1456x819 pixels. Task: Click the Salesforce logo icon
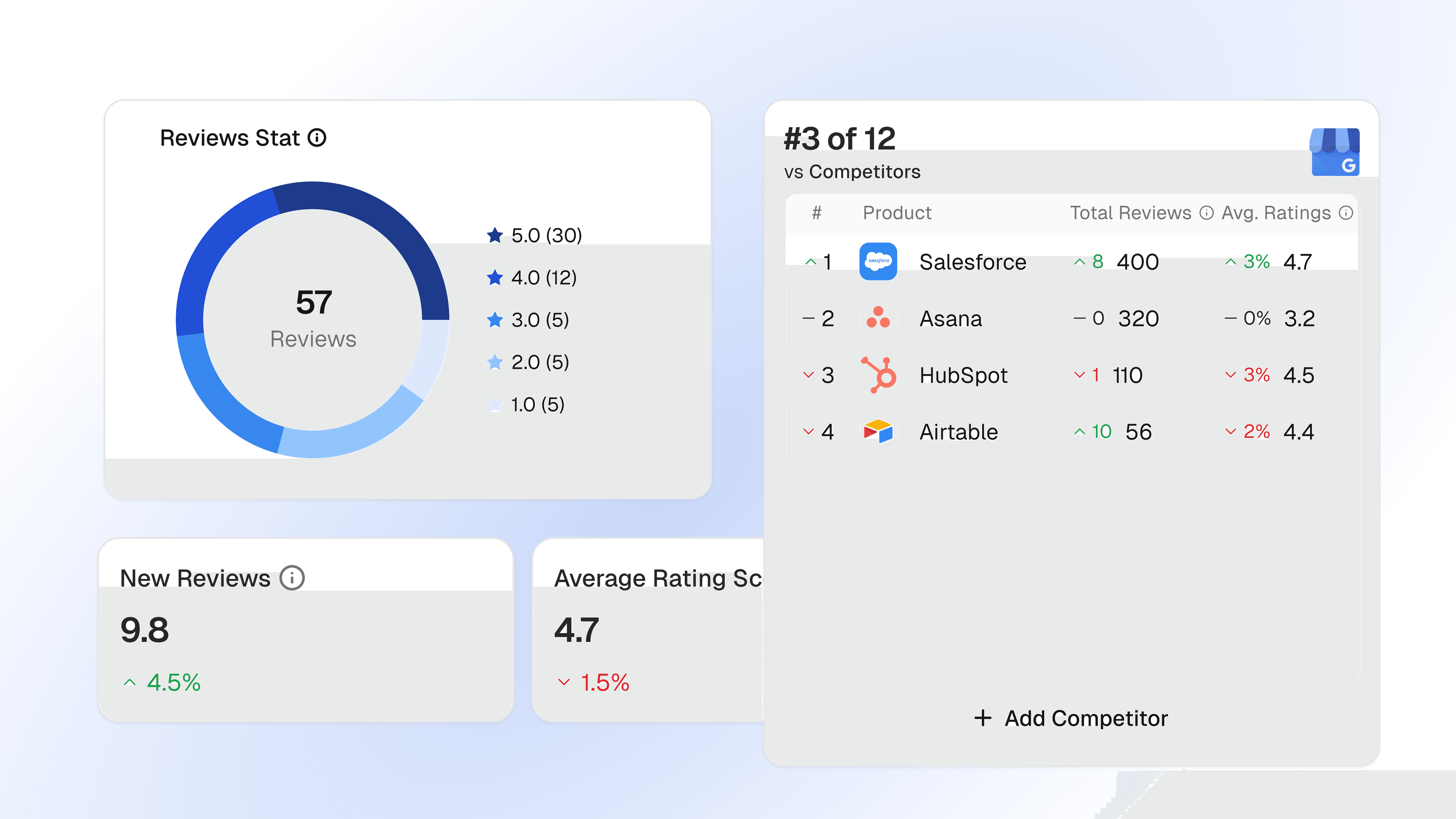click(878, 261)
